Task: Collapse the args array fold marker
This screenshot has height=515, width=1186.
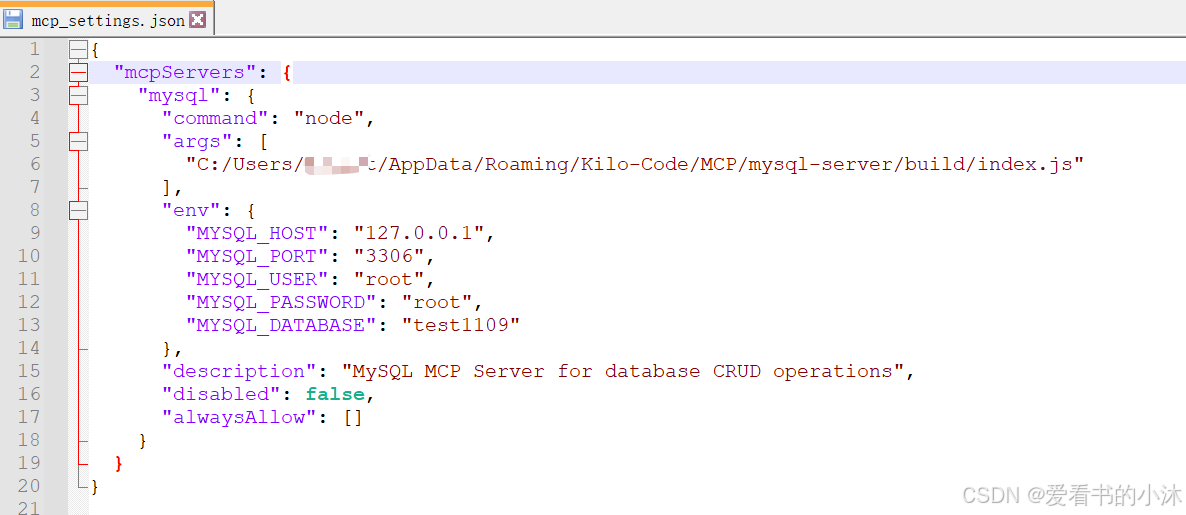Action: [x=79, y=141]
